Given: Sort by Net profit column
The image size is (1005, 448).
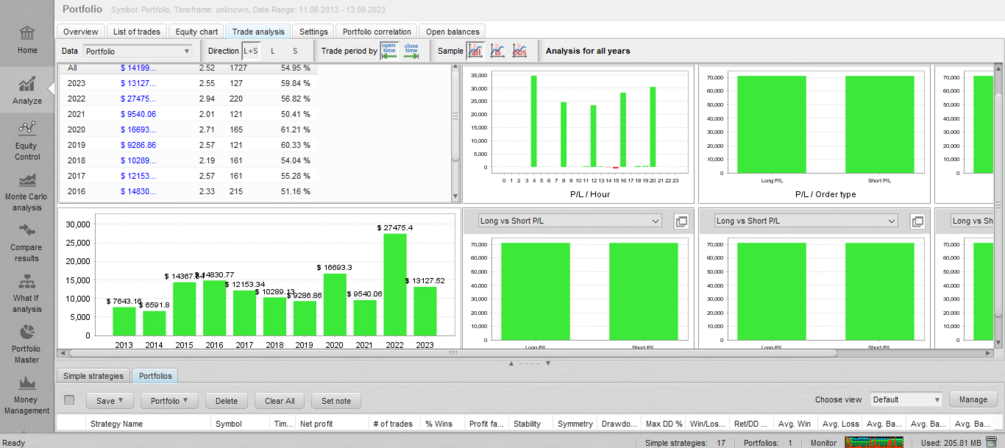Looking at the screenshot, I should click(x=332, y=424).
